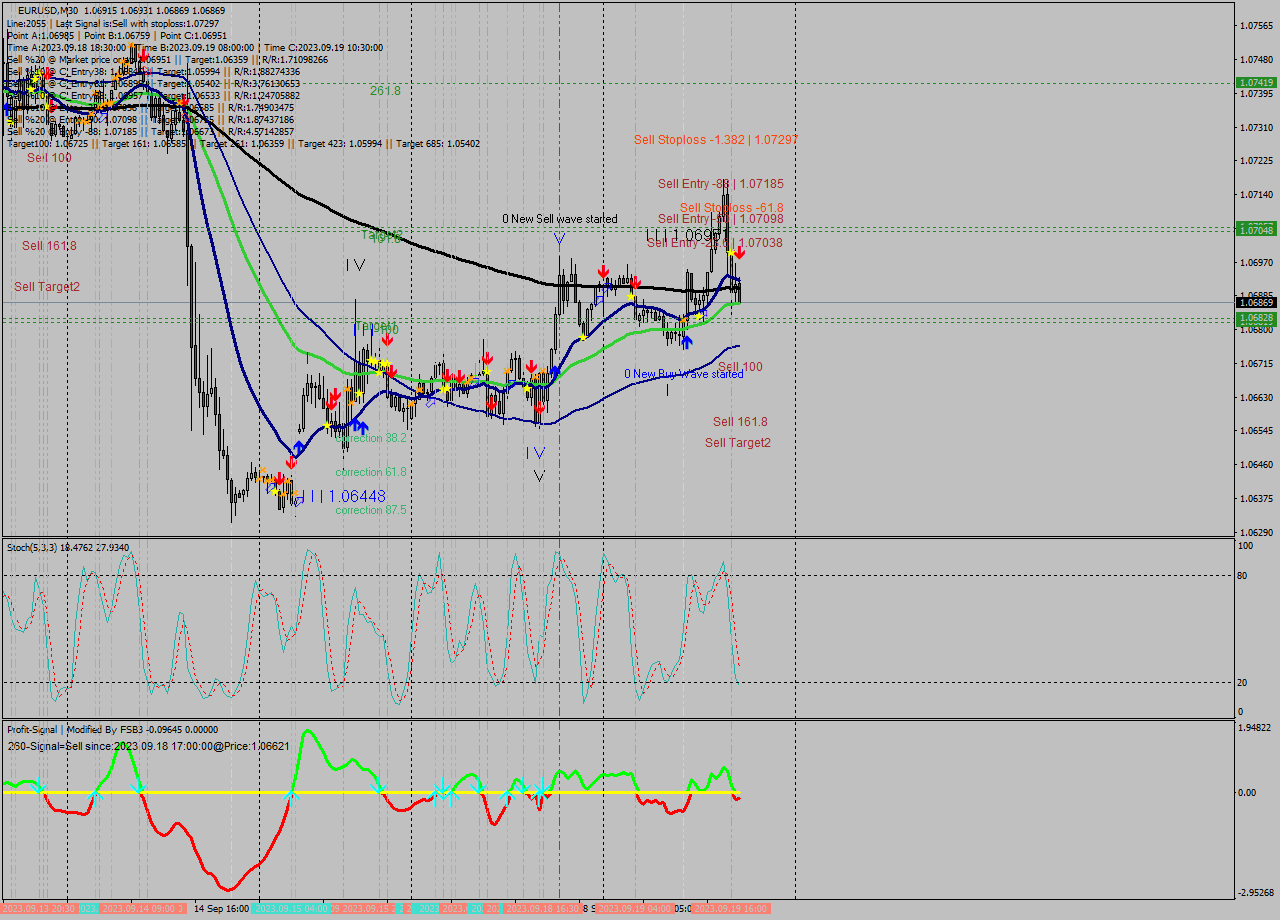Select the blue V symbol under New Sell wave text

(x=558, y=237)
